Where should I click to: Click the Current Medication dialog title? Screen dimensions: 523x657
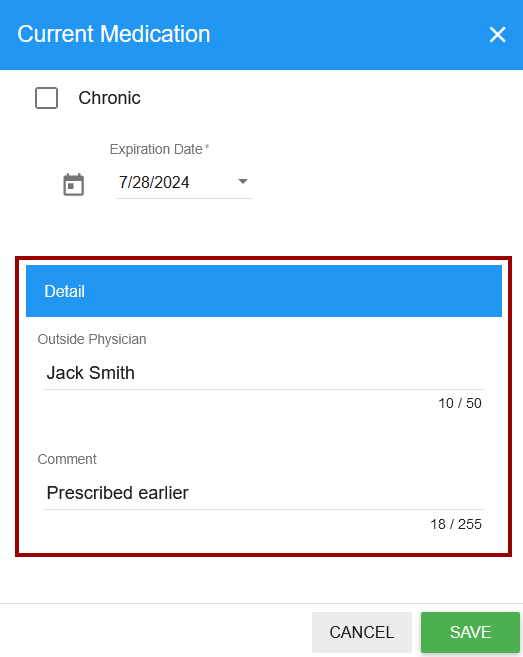pos(114,34)
